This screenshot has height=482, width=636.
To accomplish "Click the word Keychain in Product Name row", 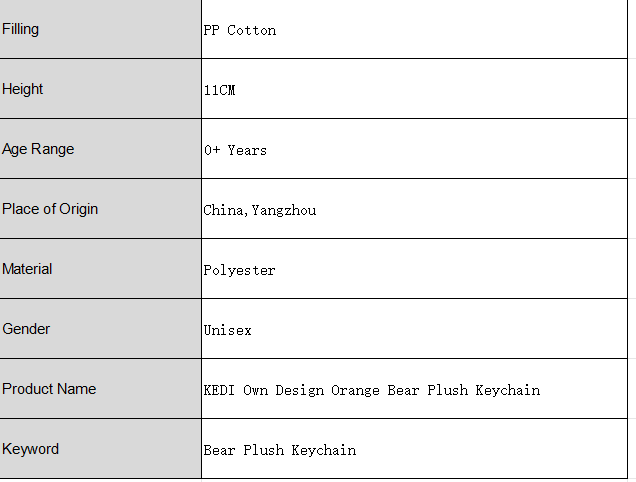I will coord(508,390).
